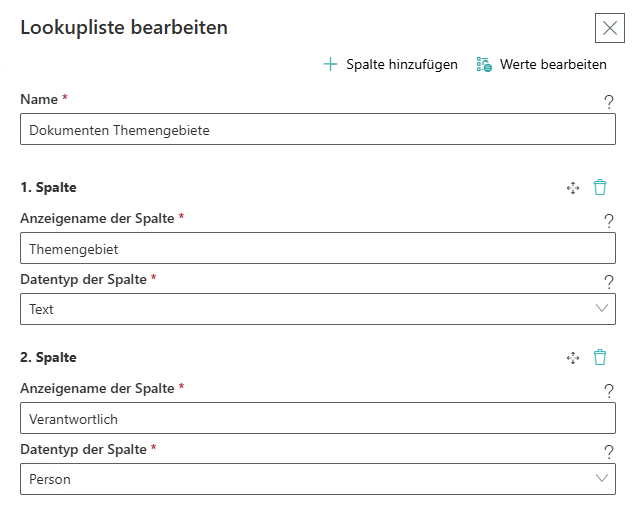Focus the Dokumenten Themengebiete name field
633x527 pixels.
pos(317,129)
